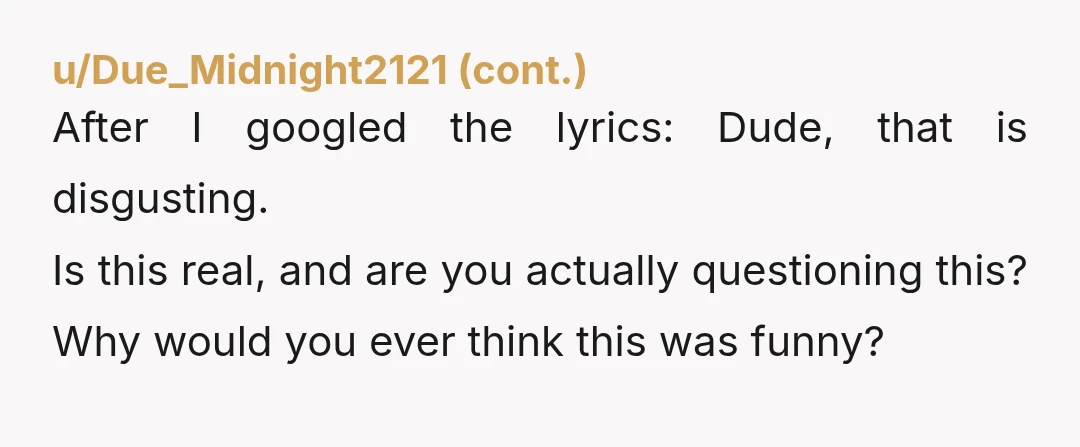Click the word 'googled' in the comment

tap(326, 129)
